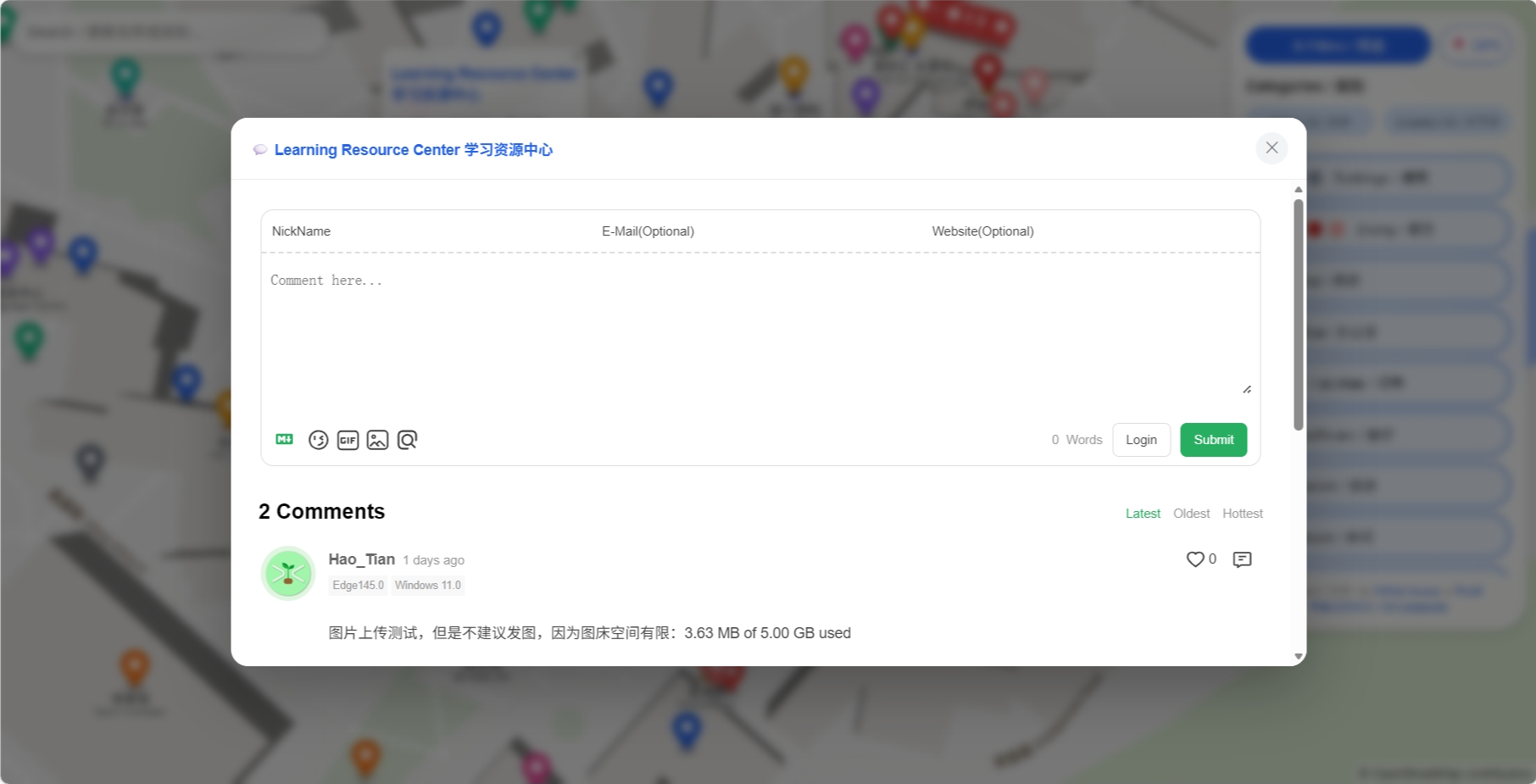
Task: Click the scroll down arrow of dialog
Action: (x=1298, y=657)
